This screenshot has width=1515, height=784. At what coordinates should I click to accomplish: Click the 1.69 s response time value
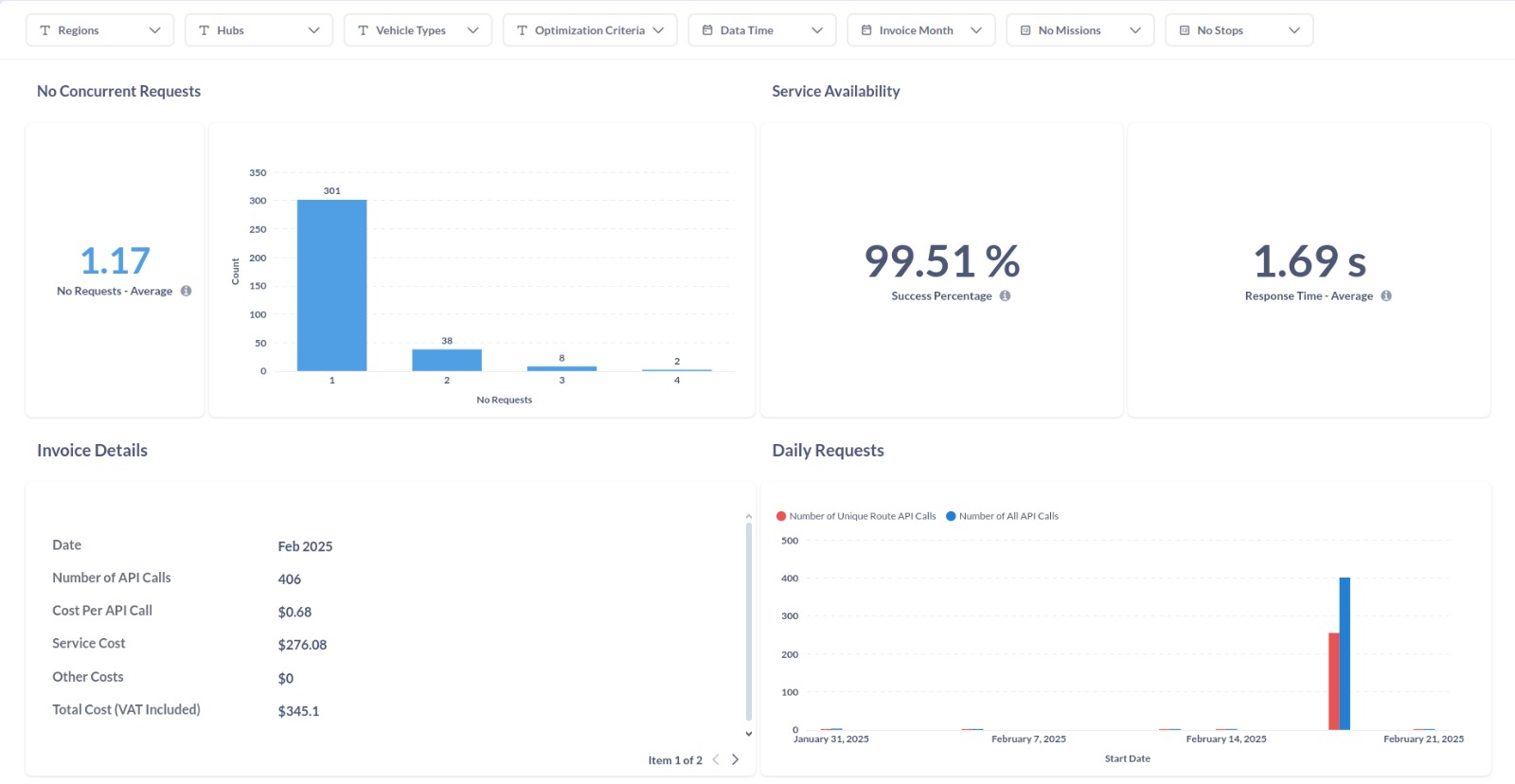pyautogui.click(x=1310, y=261)
